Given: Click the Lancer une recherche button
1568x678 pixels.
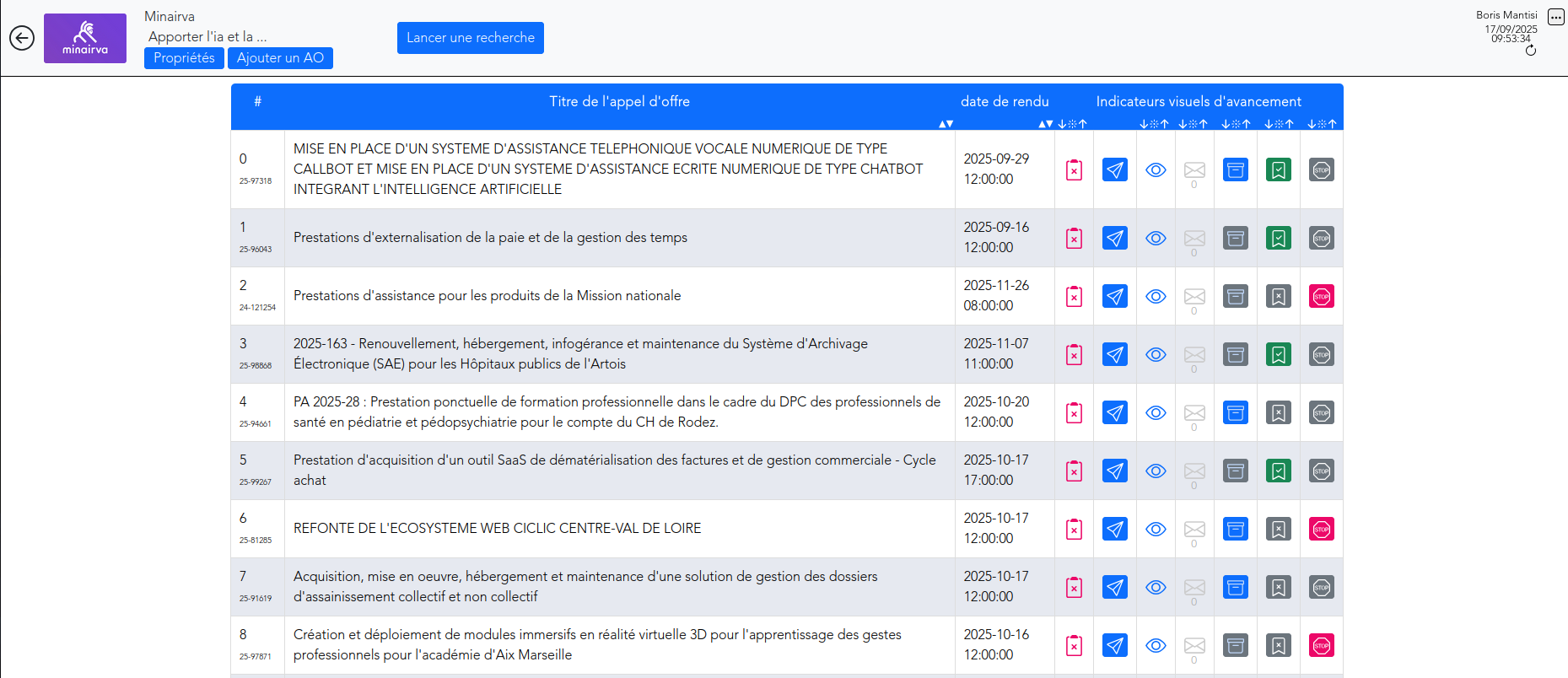Looking at the screenshot, I should point(470,38).
